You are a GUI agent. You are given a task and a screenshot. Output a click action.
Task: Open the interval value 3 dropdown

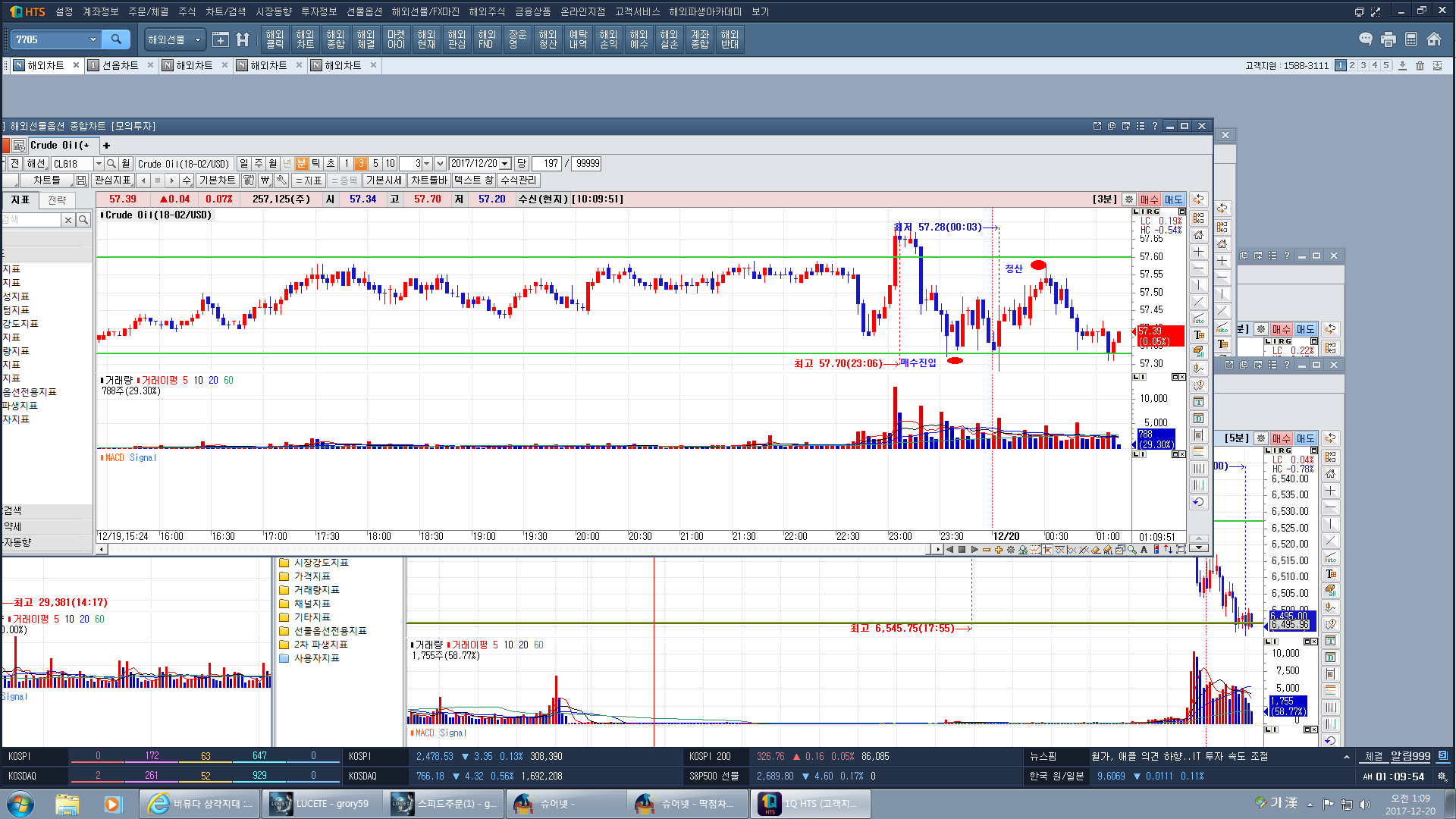(427, 164)
